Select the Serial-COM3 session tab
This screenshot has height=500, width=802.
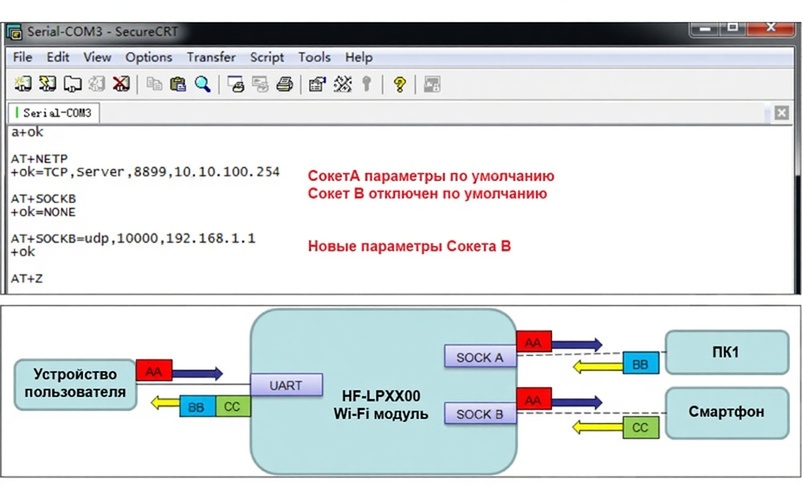pos(57,113)
